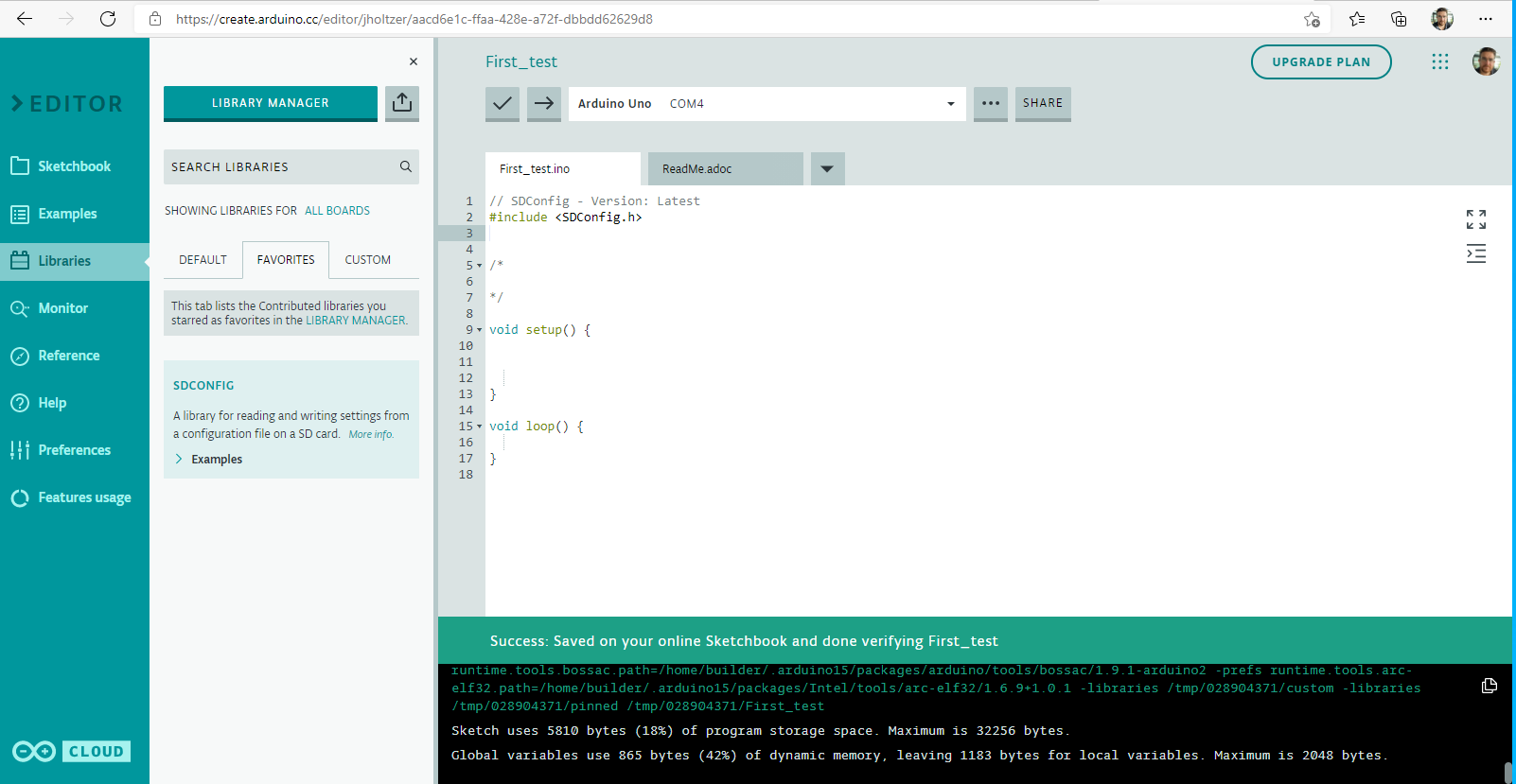Click the auto-indent code icon
1516x784 pixels.
(1476, 253)
